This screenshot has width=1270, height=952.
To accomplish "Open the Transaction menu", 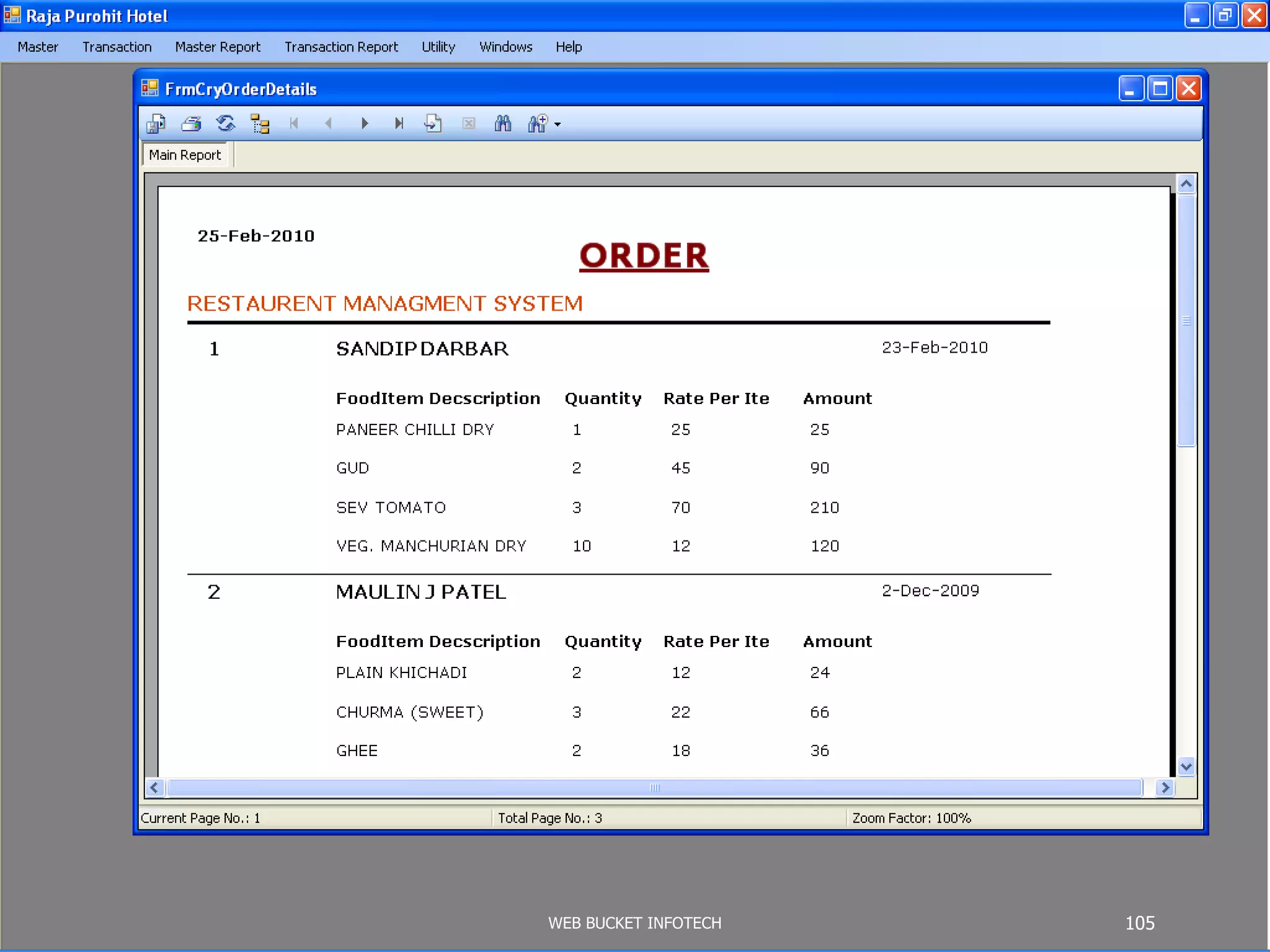I will pos(117,47).
